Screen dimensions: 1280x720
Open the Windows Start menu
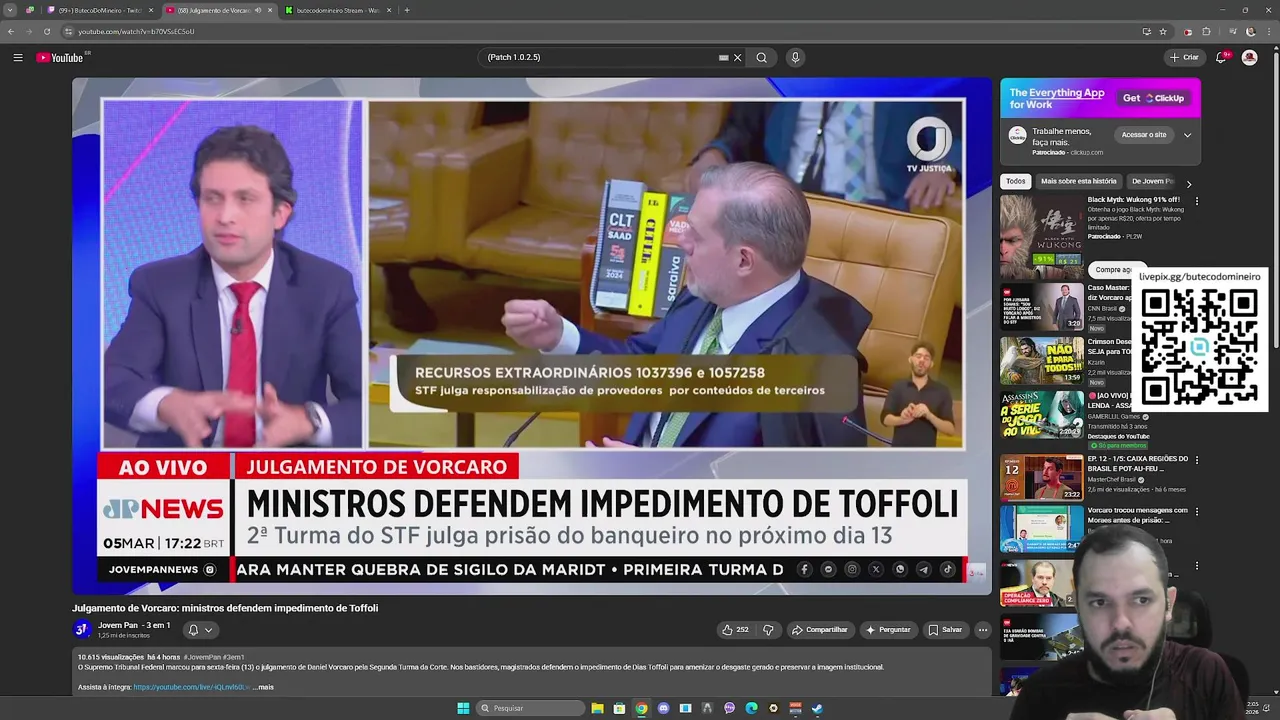(463, 708)
